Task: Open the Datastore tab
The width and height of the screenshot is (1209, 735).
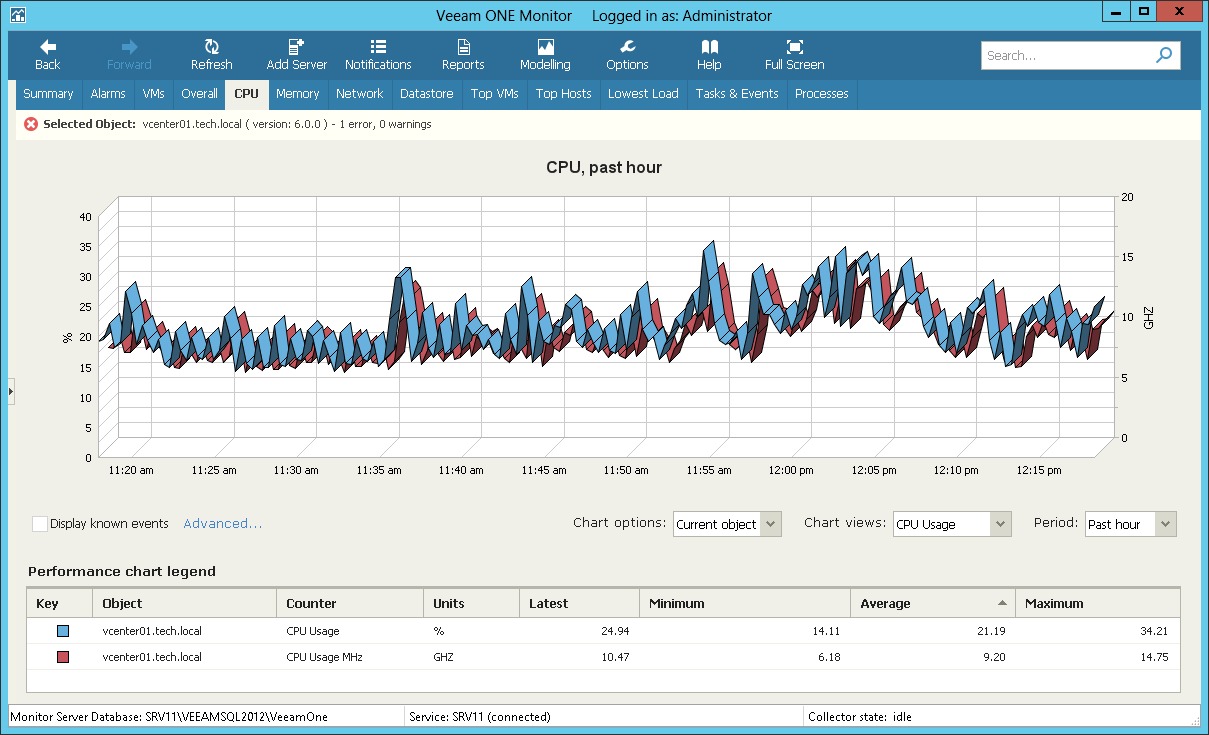Action: [426, 94]
